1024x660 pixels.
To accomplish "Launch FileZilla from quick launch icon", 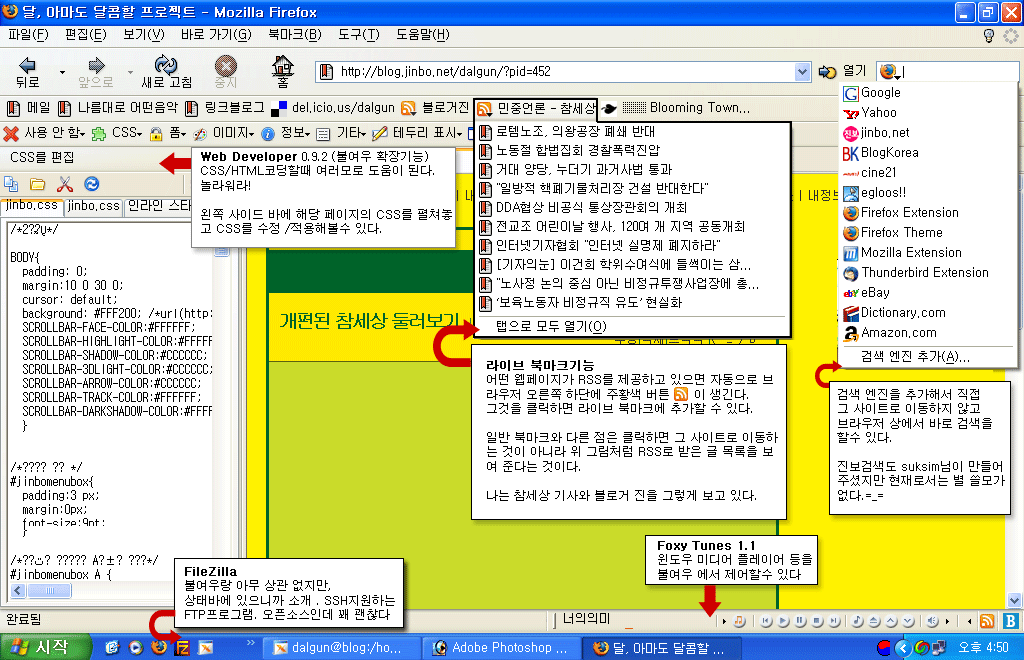I will [182, 648].
